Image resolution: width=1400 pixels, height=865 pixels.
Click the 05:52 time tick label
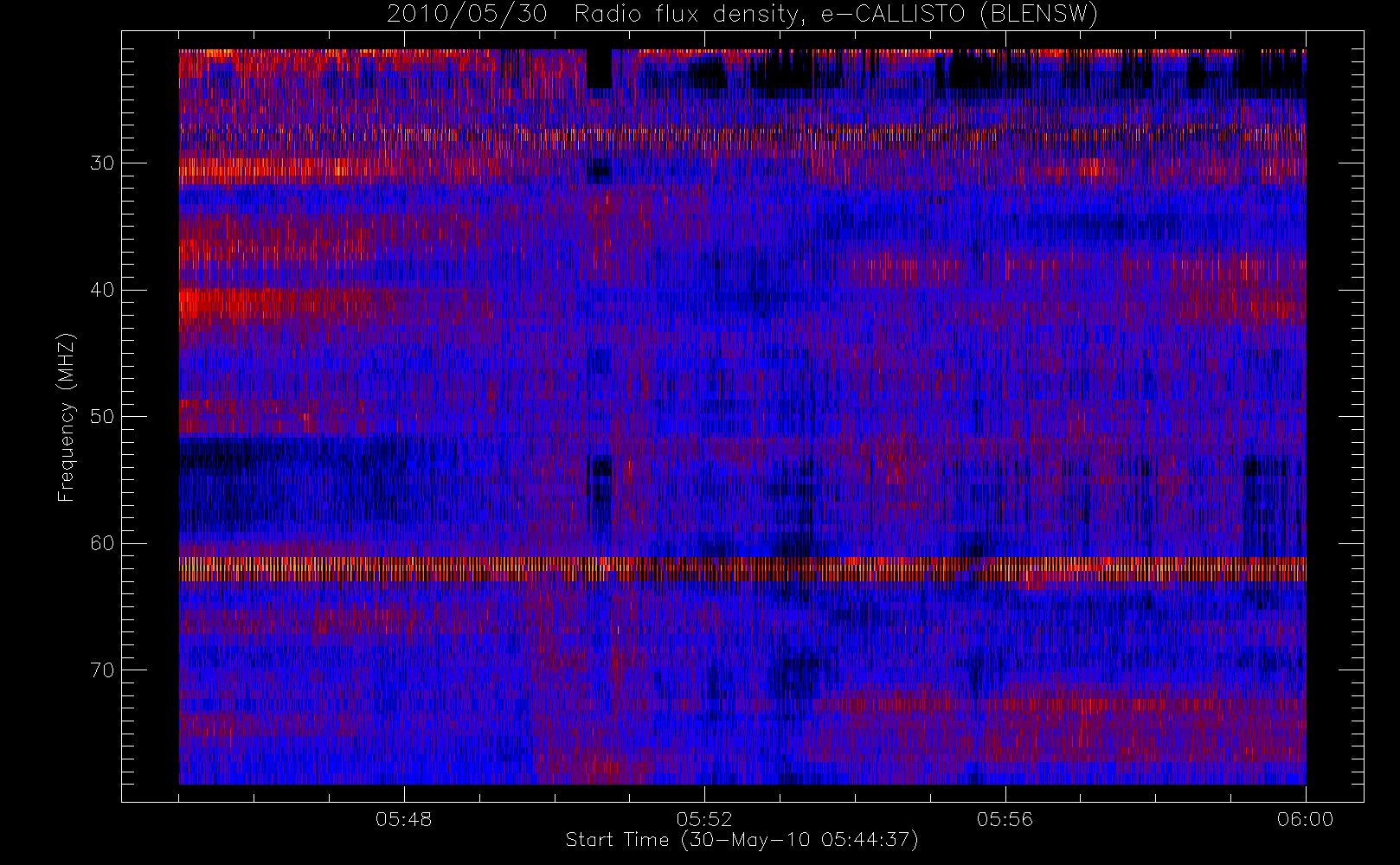[x=704, y=819]
